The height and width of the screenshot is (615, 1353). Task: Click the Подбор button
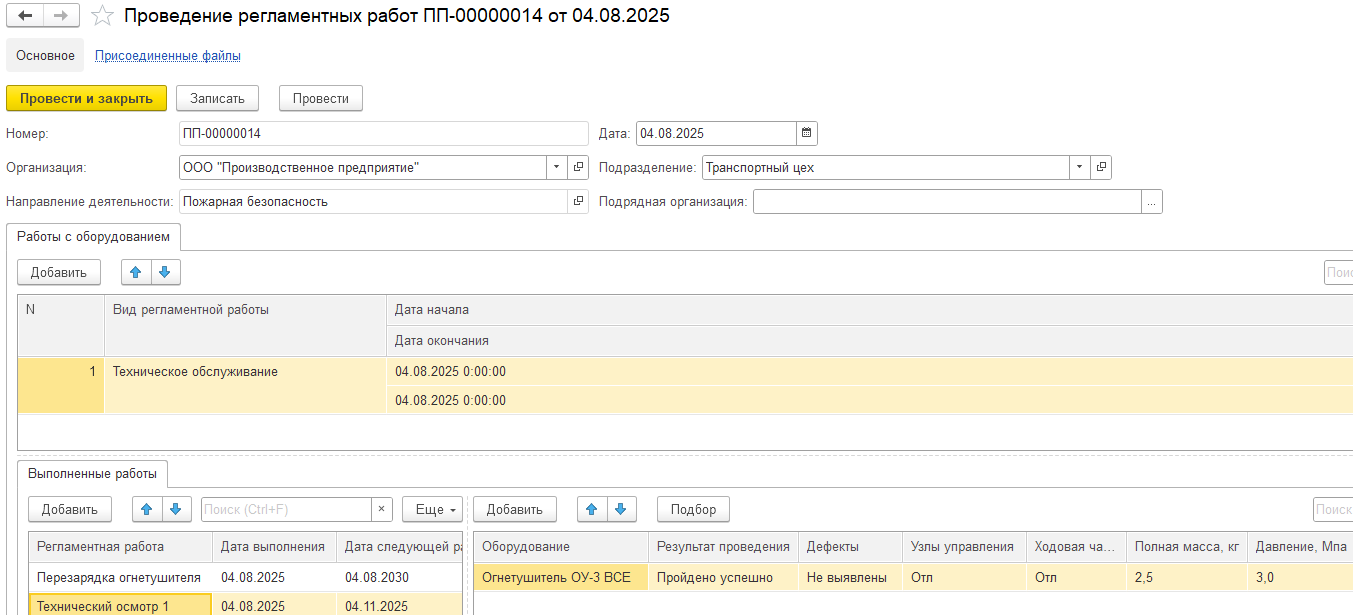(x=693, y=510)
